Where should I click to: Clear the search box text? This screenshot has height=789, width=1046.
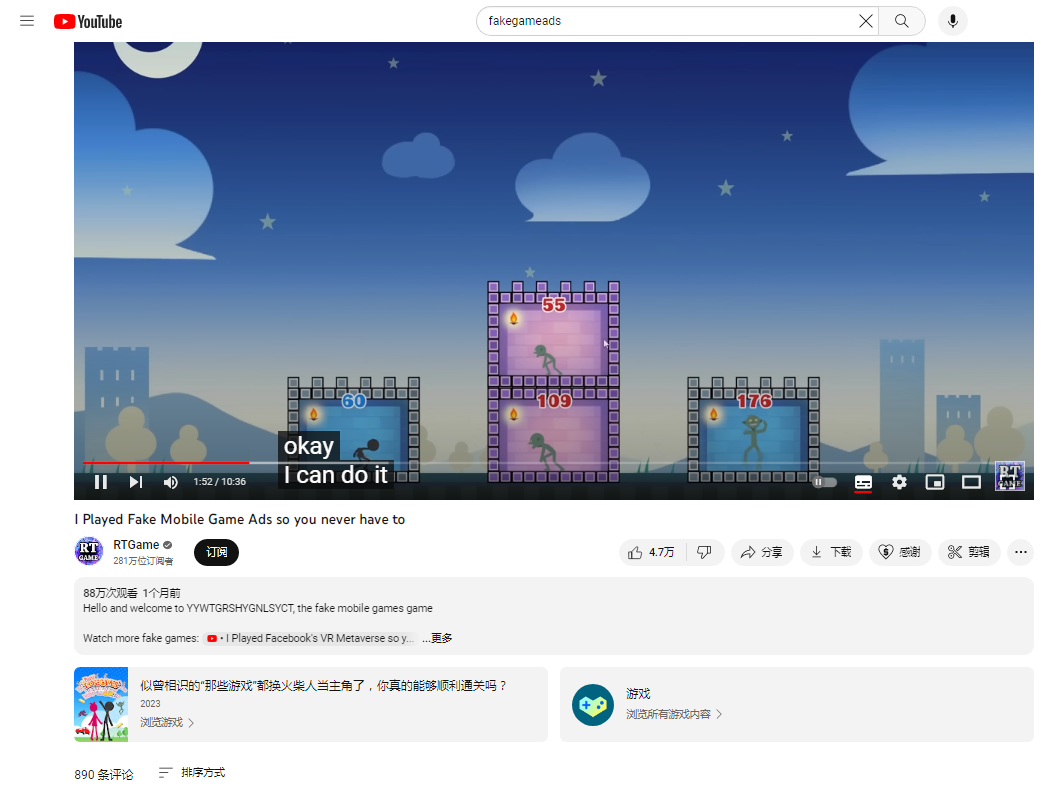coord(865,21)
